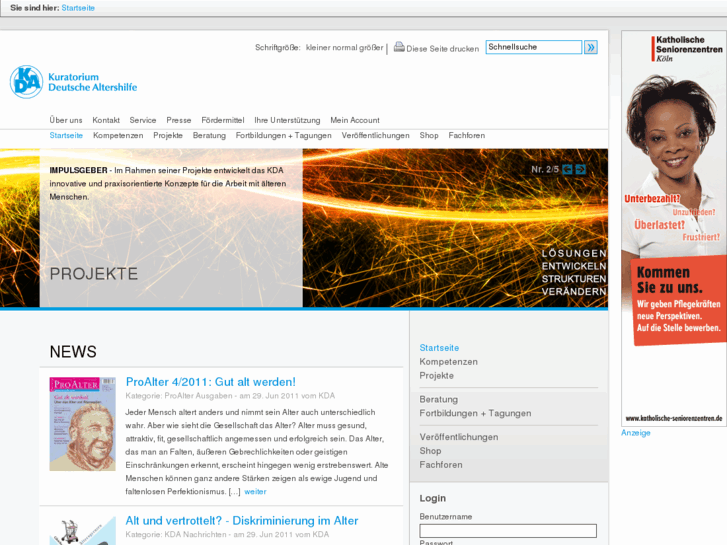Click the Startseite breadcrumb link
Viewport: 727px width, 545px height.
78,8
